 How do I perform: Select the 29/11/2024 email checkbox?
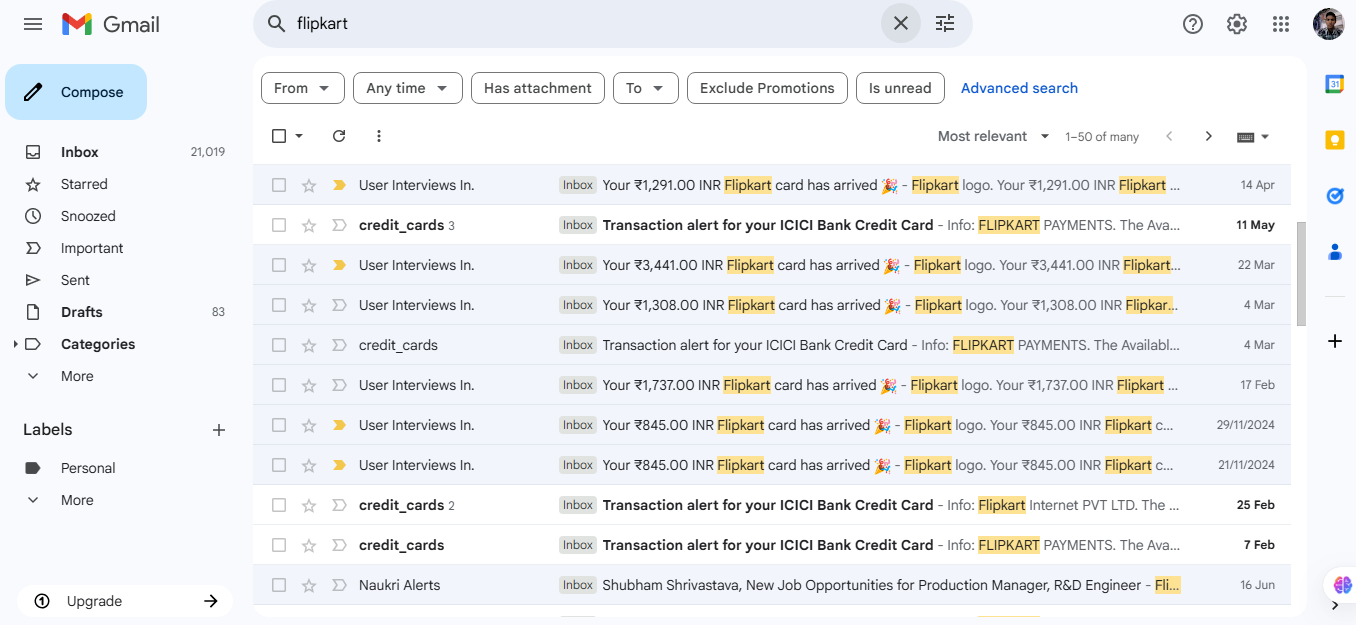click(279, 425)
